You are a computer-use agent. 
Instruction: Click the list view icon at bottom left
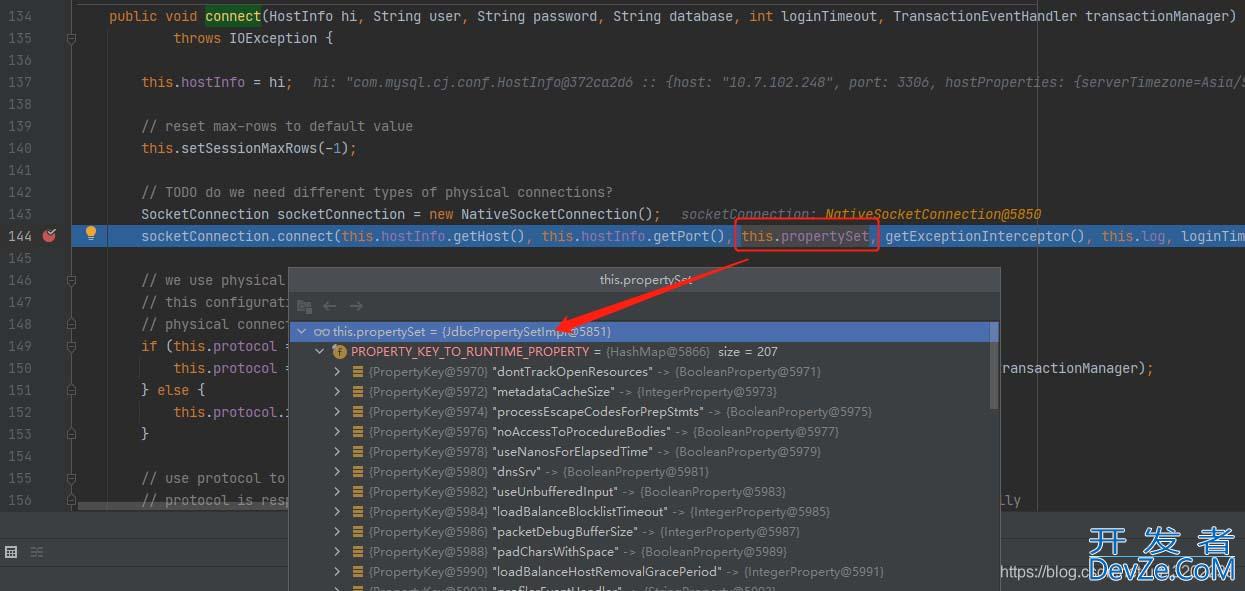[x=37, y=552]
